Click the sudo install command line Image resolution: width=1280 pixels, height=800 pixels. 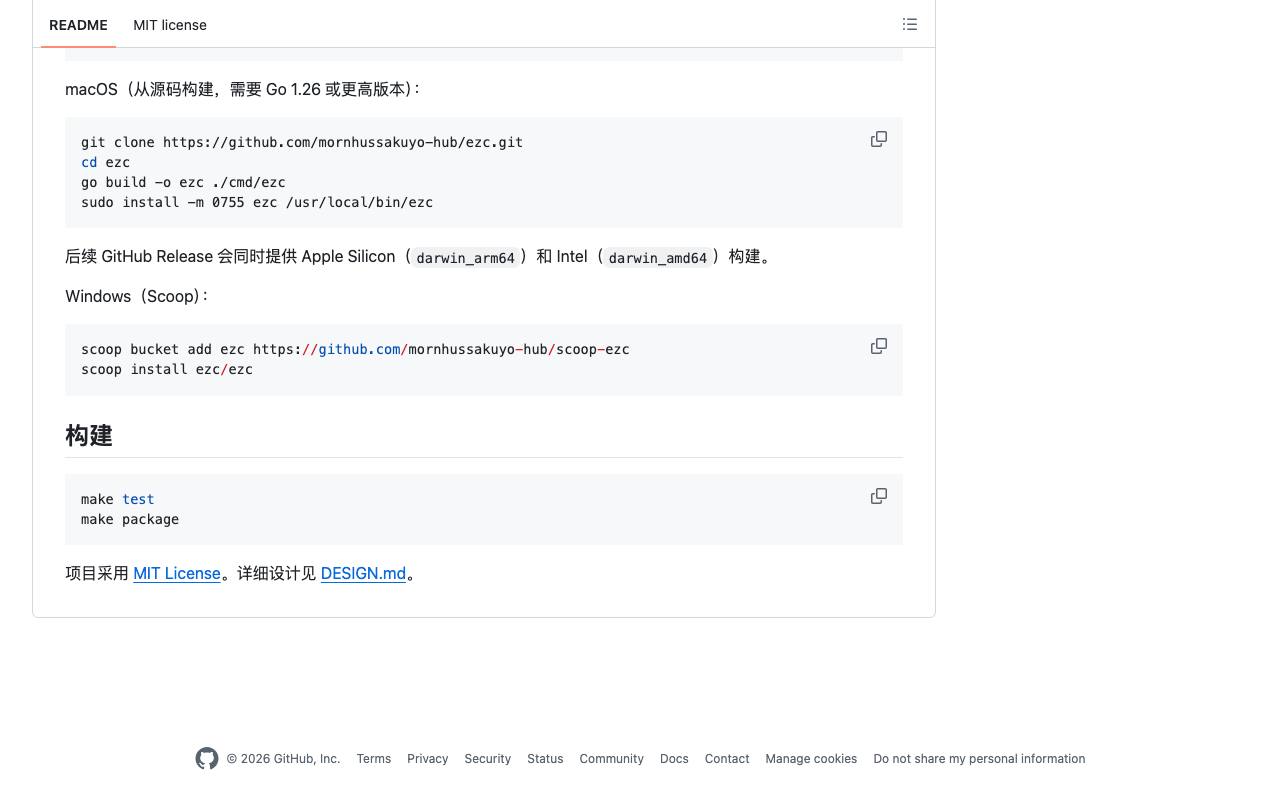coord(257,202)
